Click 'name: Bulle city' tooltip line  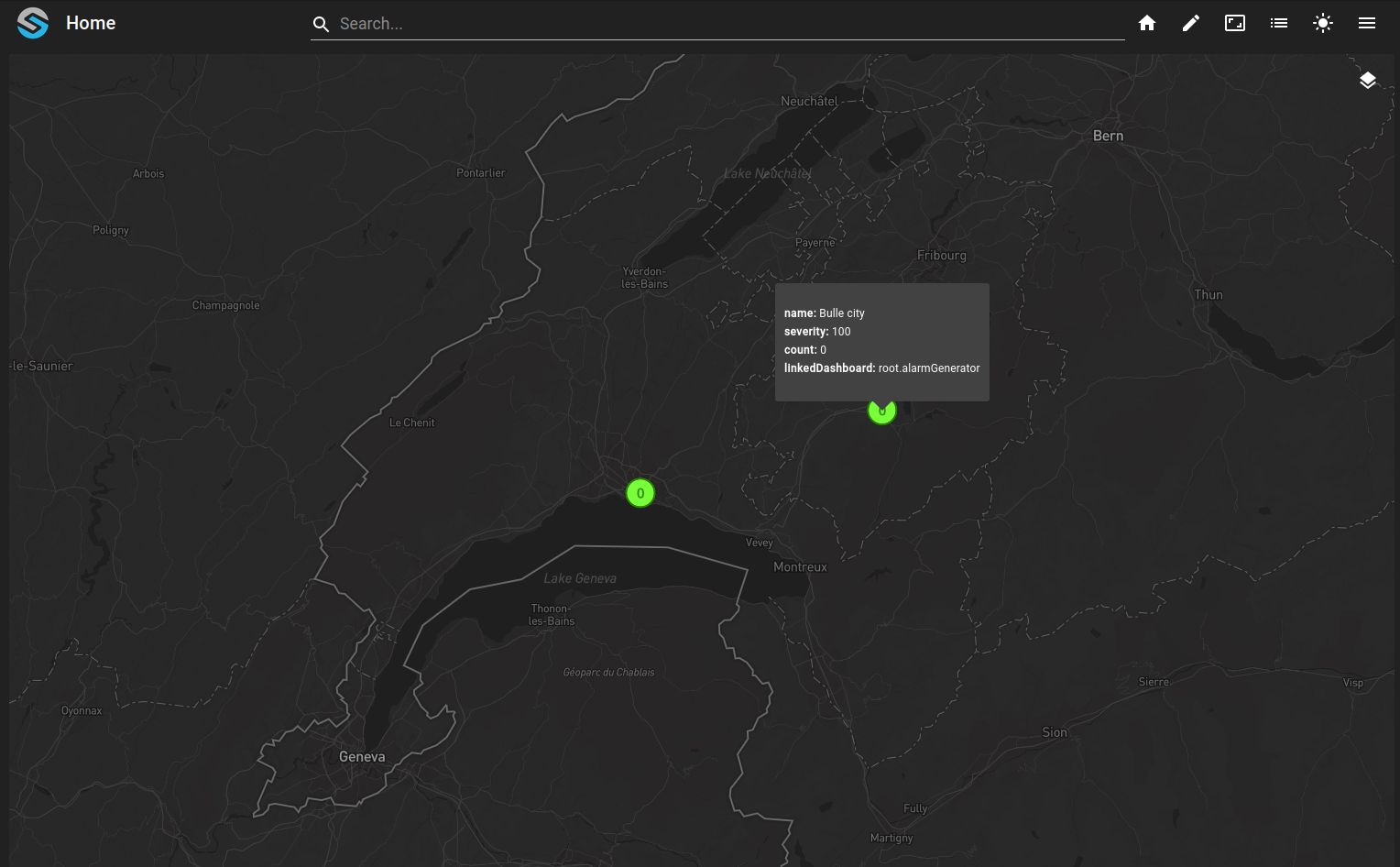(x=825, y=313)
